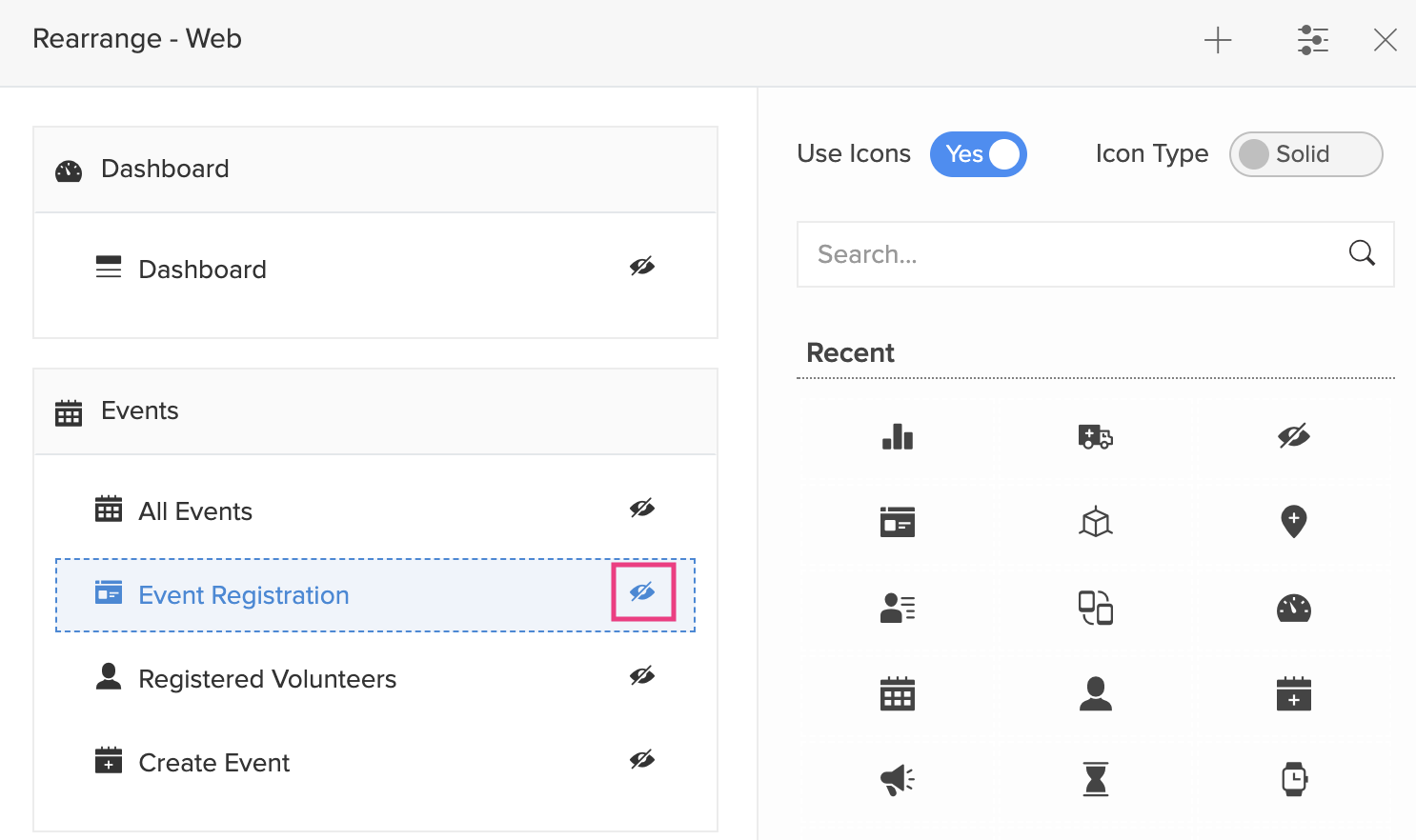Select the Create Event menu item

(214, 763)
